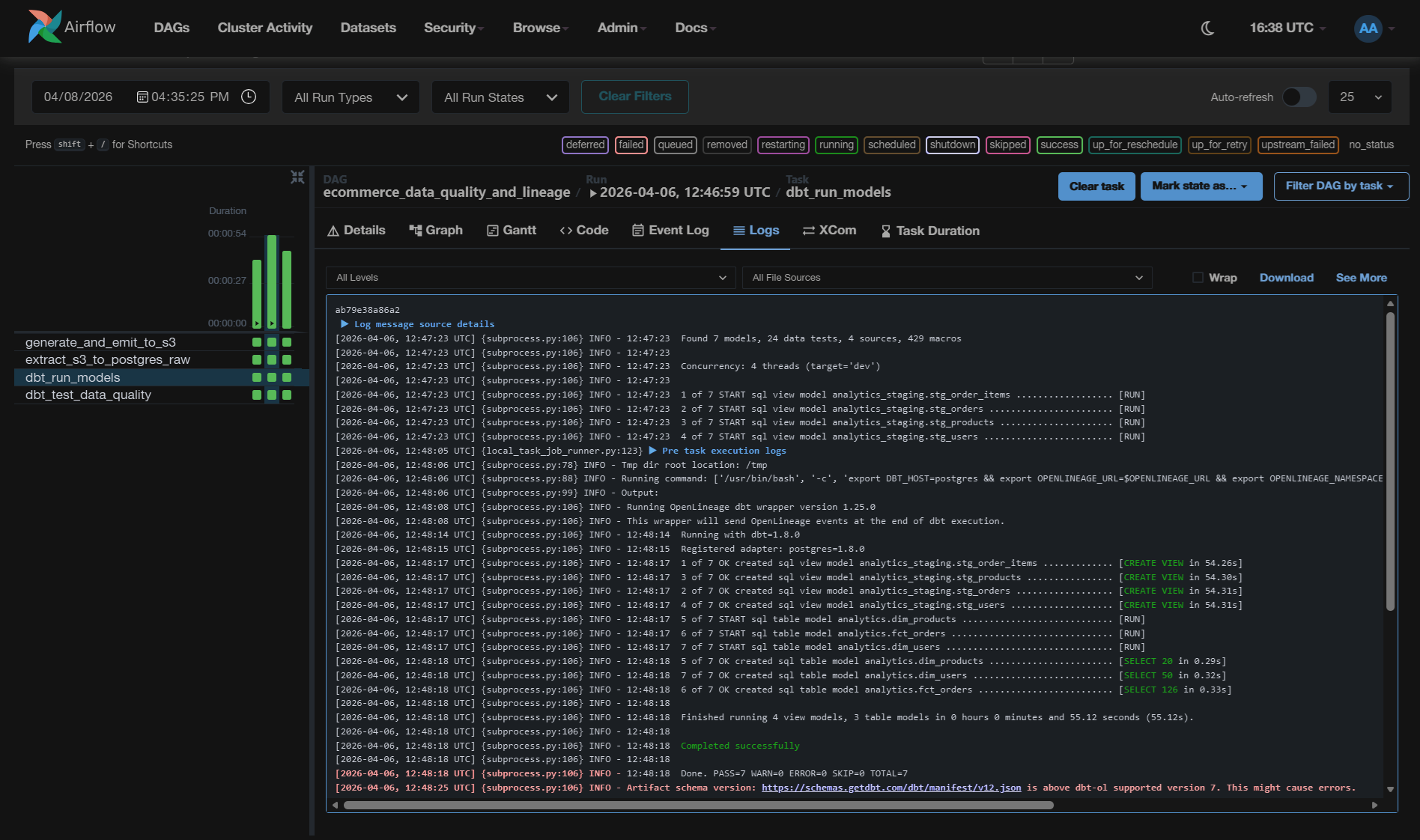Screen dimensions: 1420x840
Task: Enable the Wrap checkbox
Action: (x=1198, y=278)
